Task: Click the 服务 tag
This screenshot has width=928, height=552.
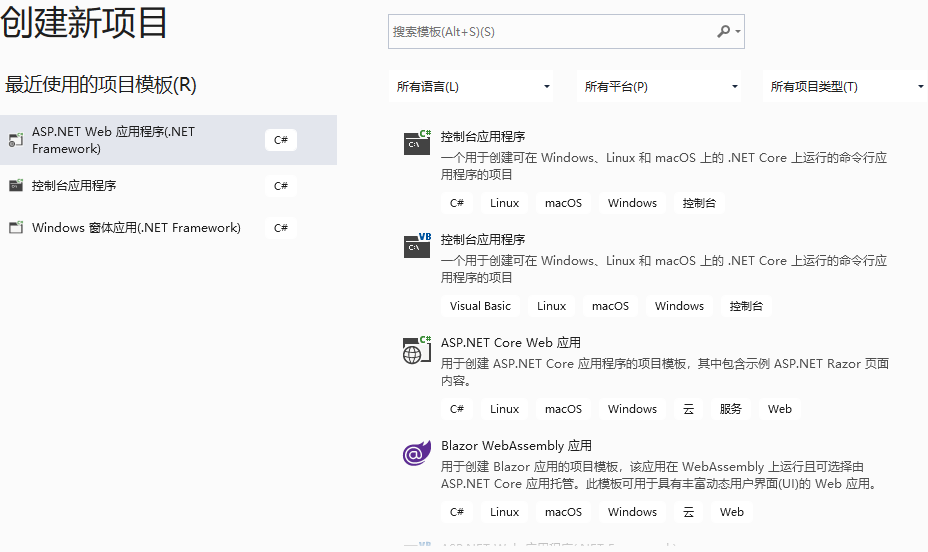Action: point(730,409)
